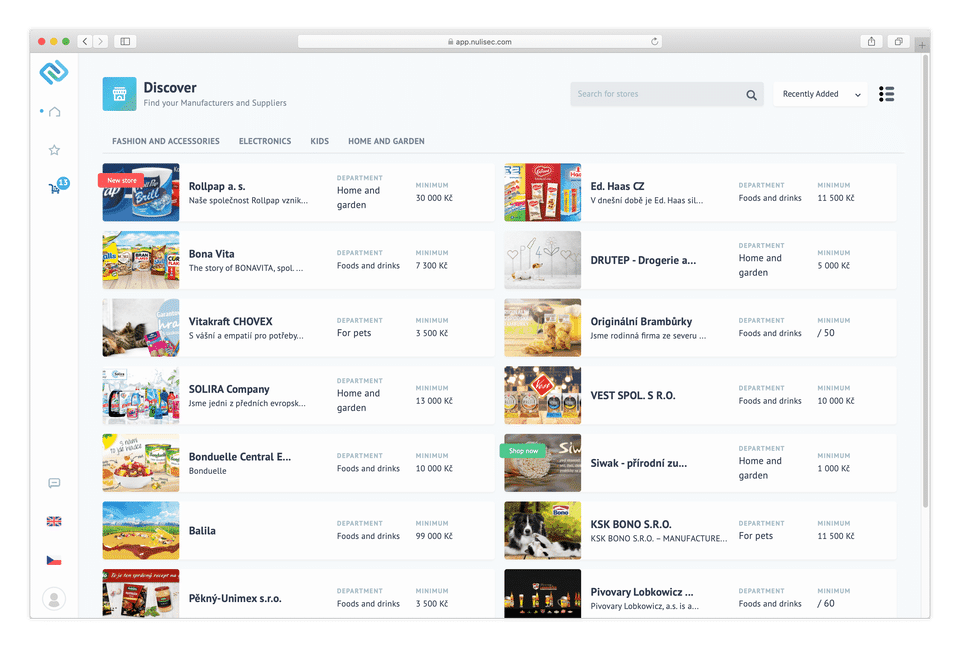960x648 pixels.
Task: Click Vitakraft department For pets
Action: [x=354, y=333]
